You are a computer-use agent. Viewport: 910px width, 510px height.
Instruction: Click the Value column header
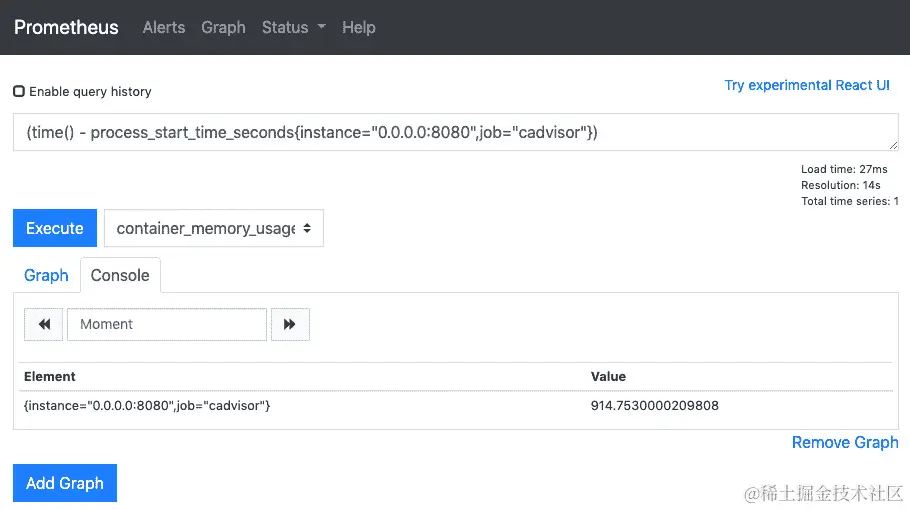pos(608,376)
